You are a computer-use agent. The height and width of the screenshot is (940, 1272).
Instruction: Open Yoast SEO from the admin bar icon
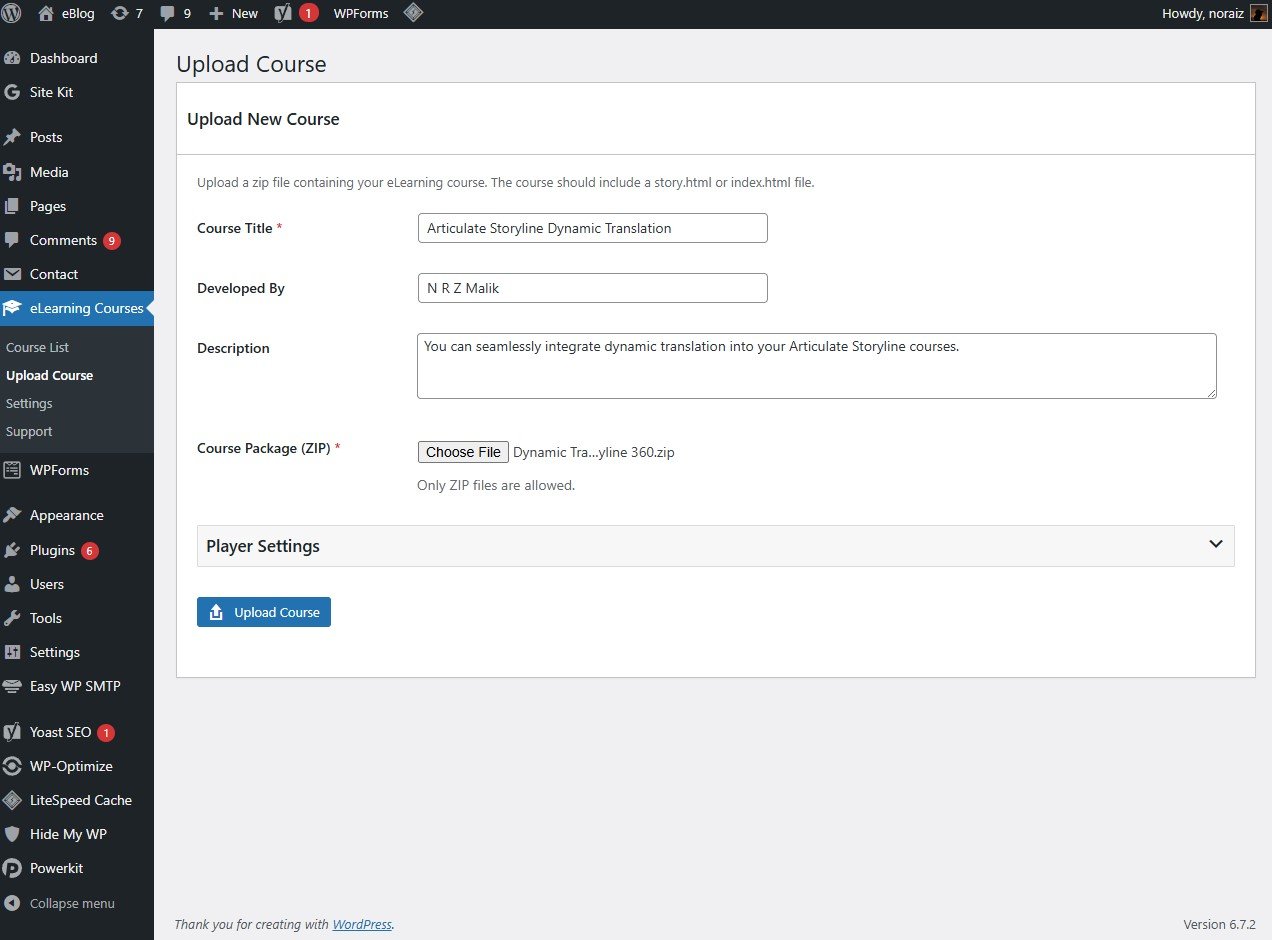pyautogui.click(x=283, y=13)
